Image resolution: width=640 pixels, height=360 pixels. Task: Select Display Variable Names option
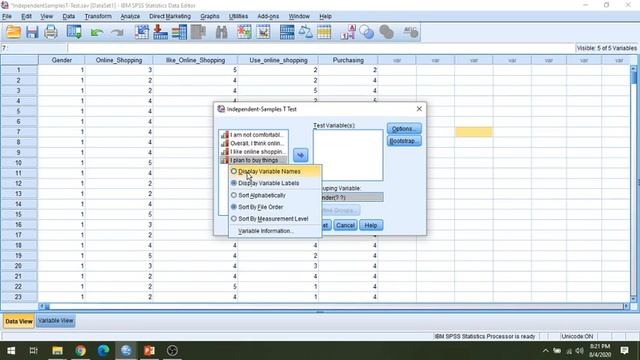pyautogui.click(x=275, y=171)
